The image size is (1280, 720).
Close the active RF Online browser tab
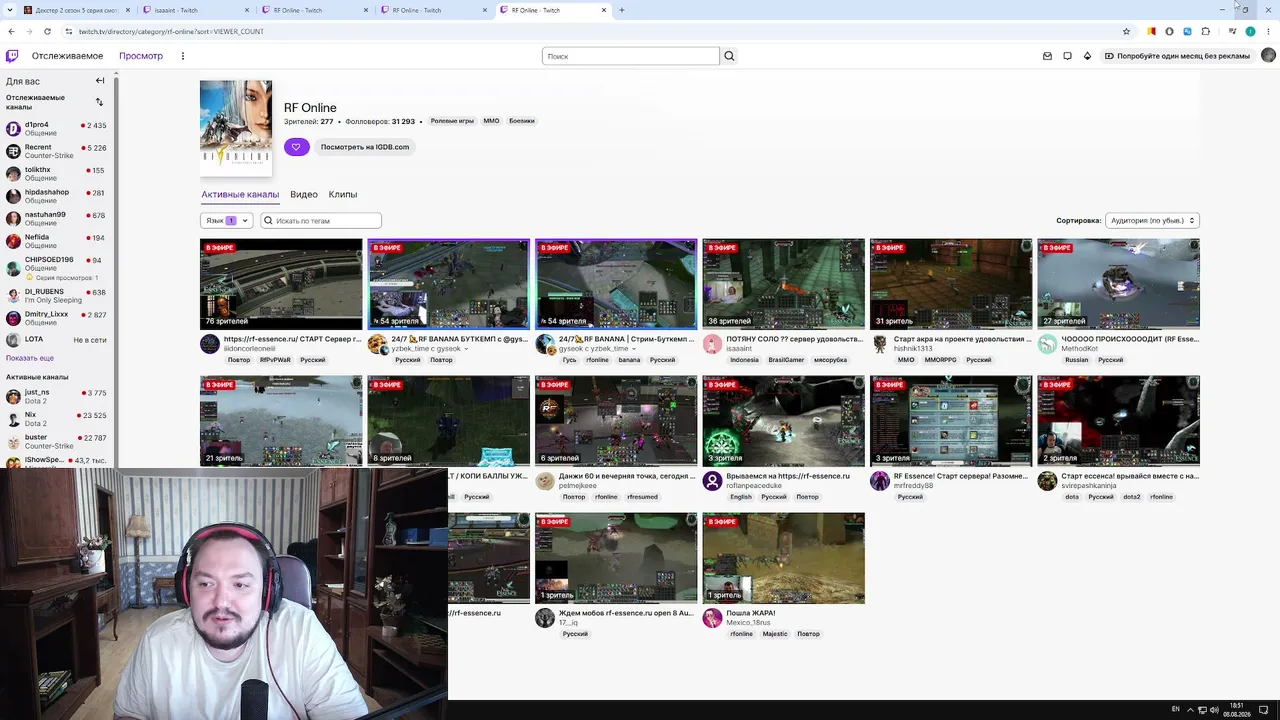coord(604,10)
